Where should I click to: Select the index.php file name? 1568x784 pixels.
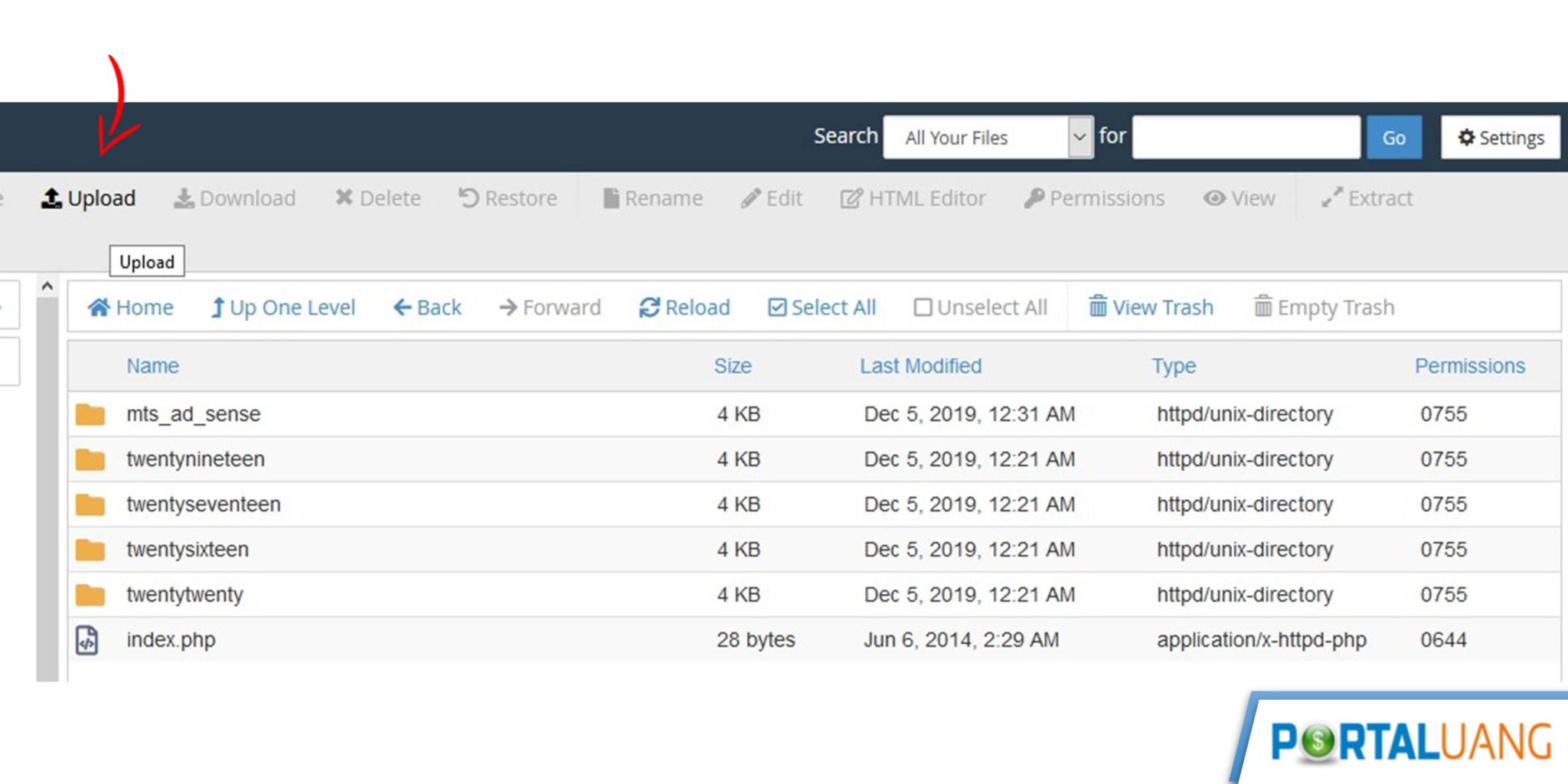[171, 640]
